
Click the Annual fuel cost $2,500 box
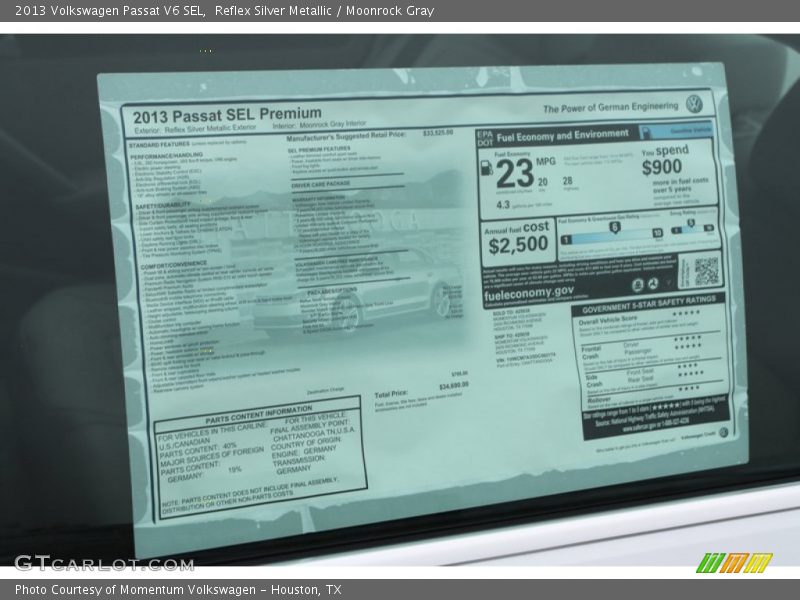[516, 238]
